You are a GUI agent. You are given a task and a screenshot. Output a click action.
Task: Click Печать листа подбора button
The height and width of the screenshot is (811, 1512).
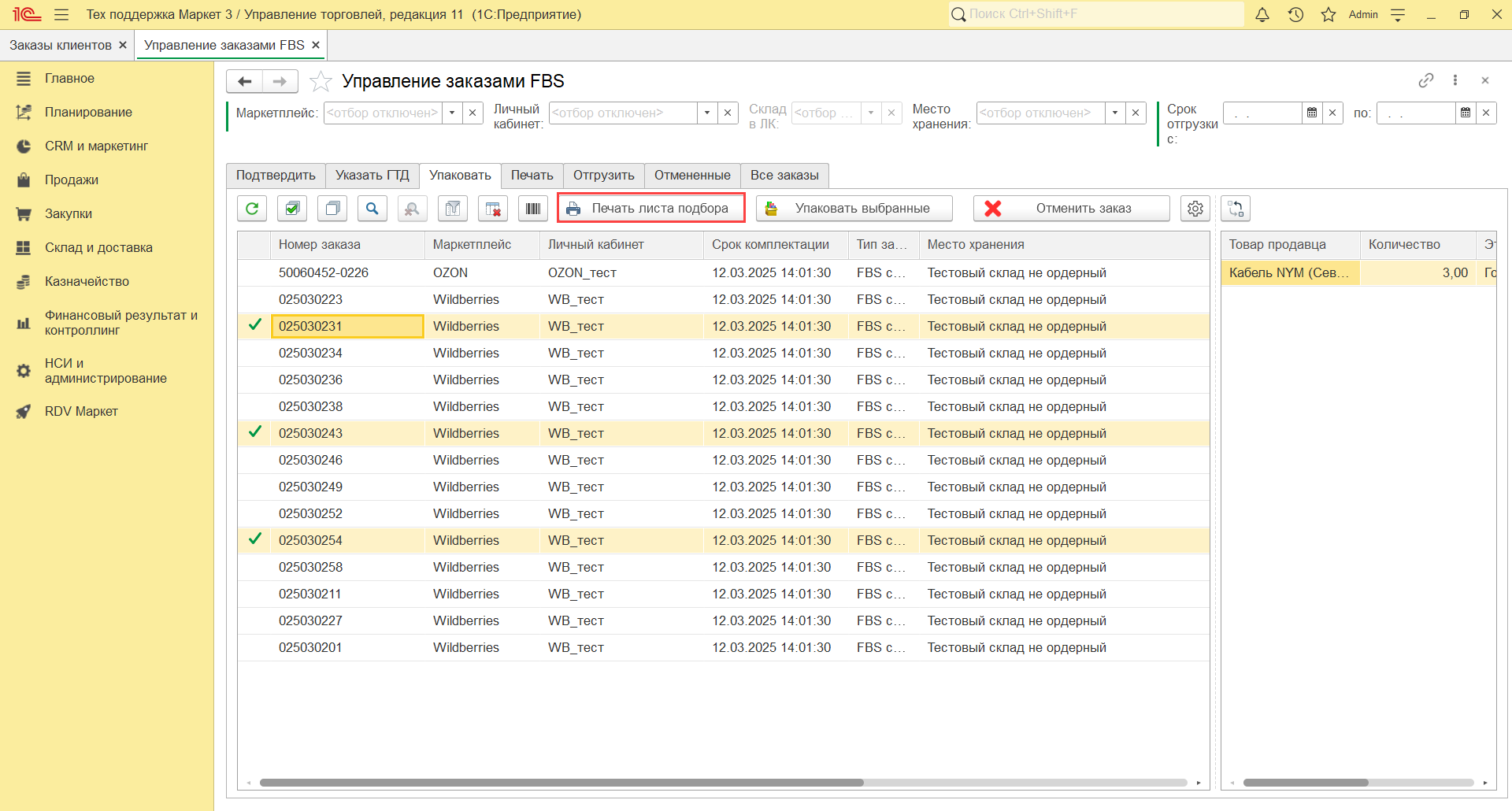point(651,208)
